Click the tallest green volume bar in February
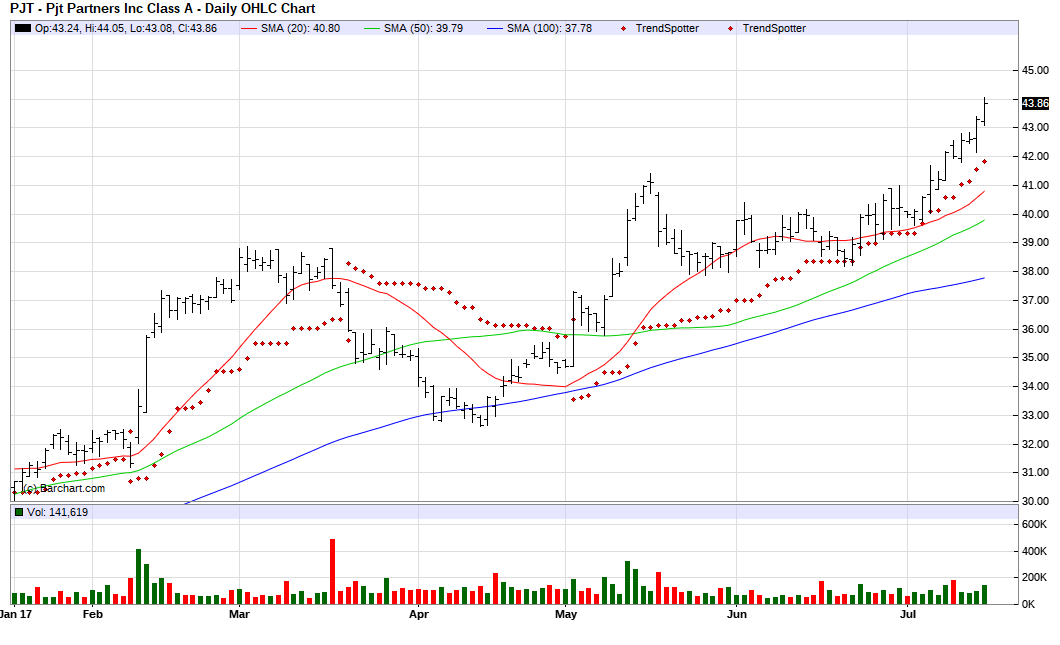 pyautogui.click(x=139, y=577)
